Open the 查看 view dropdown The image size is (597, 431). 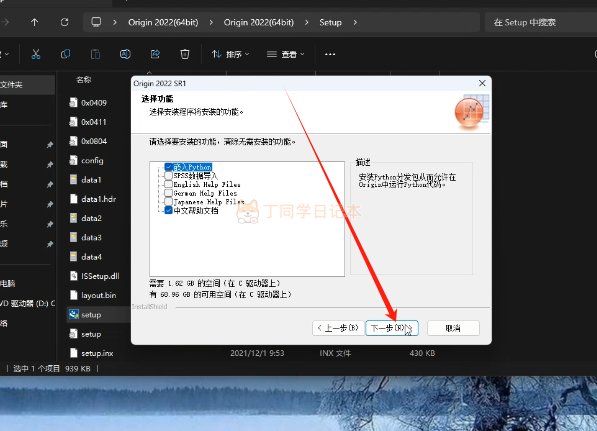286,54
